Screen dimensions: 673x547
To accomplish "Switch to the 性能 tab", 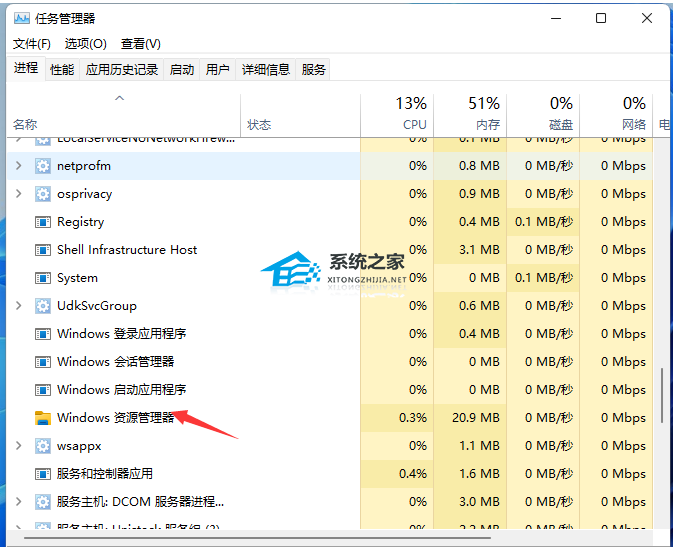I will [x=62, y=70].
